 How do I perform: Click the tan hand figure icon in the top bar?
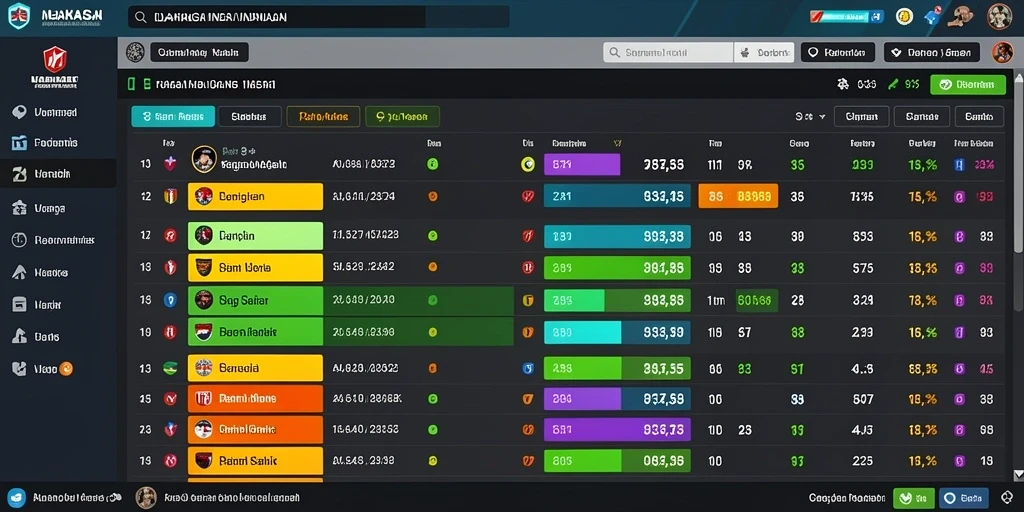tap(960, 16)
